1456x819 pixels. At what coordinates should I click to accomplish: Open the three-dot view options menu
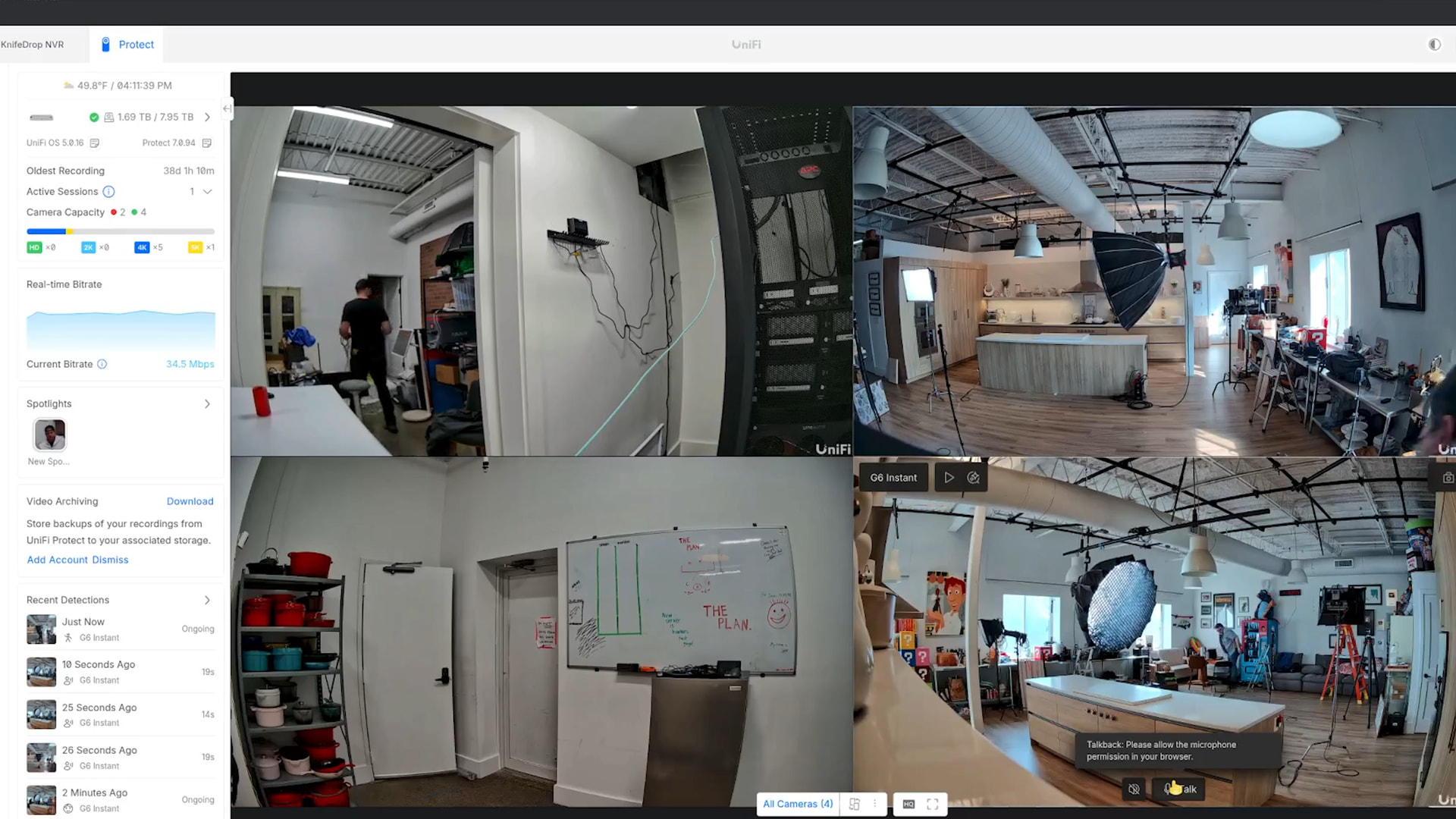click(x=875, y=804)
